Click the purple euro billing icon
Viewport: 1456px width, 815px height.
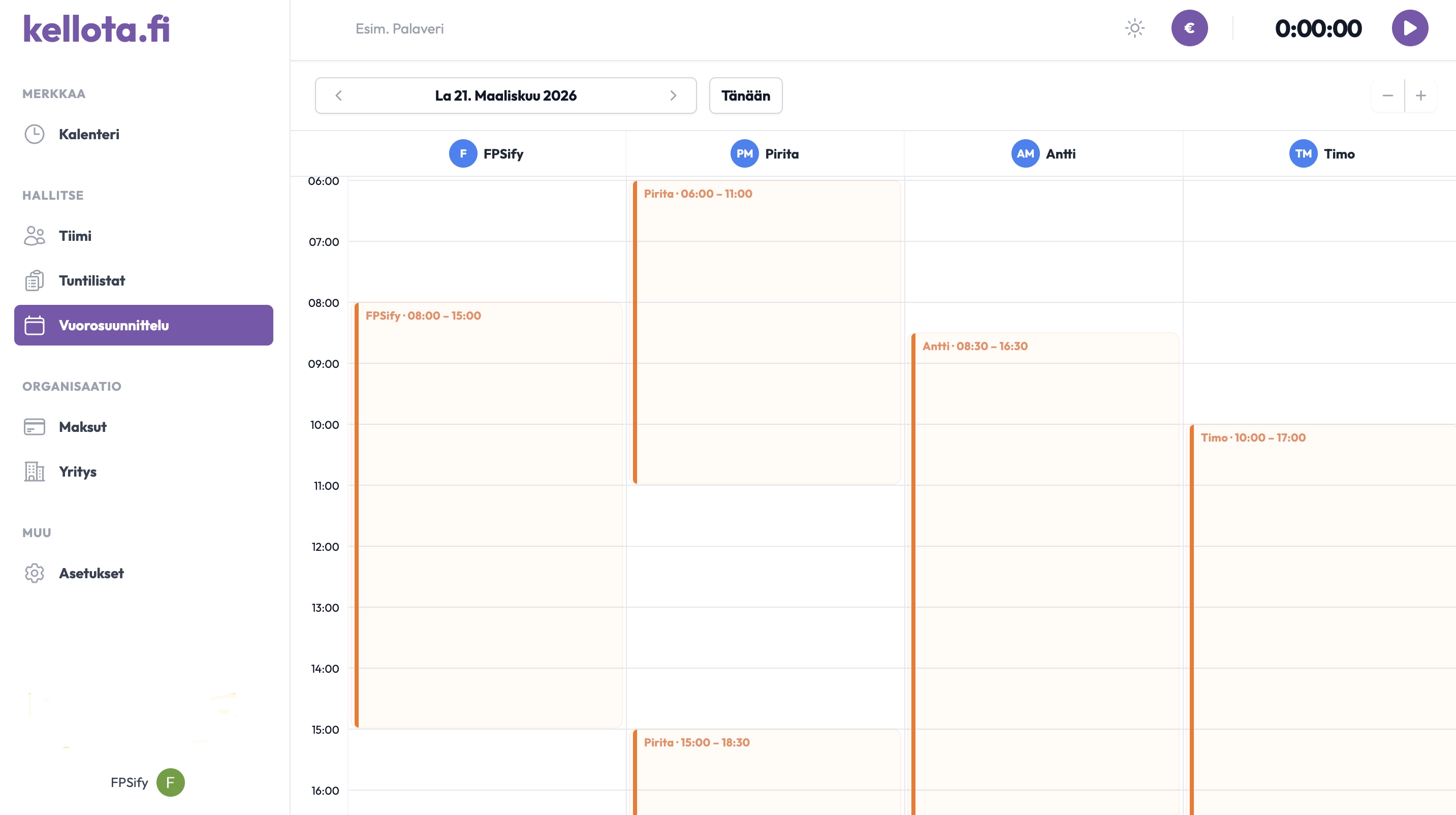pyautogui.click(x=1189, y=28)
